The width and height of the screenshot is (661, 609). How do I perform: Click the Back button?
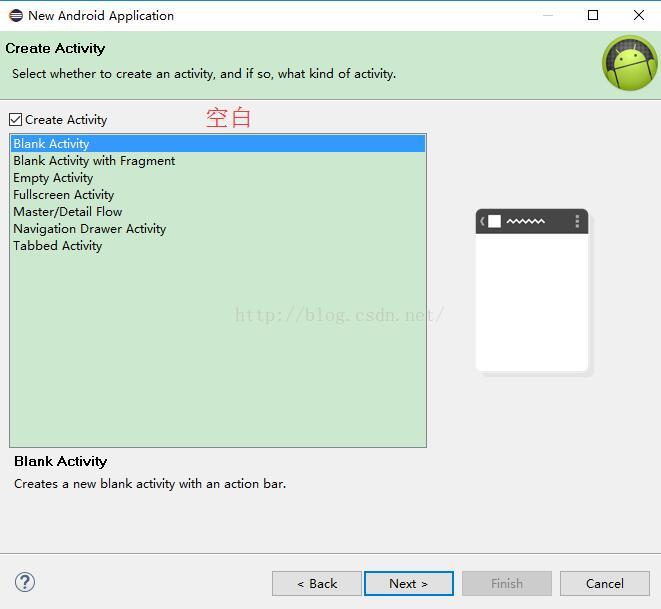[317, 584]
